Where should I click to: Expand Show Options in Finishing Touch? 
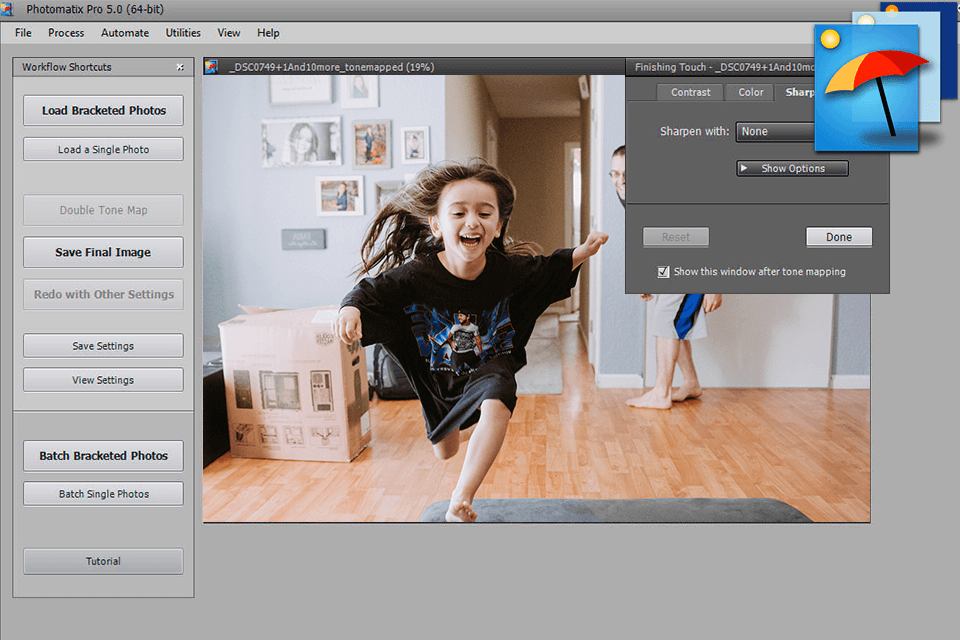[792, 168]
